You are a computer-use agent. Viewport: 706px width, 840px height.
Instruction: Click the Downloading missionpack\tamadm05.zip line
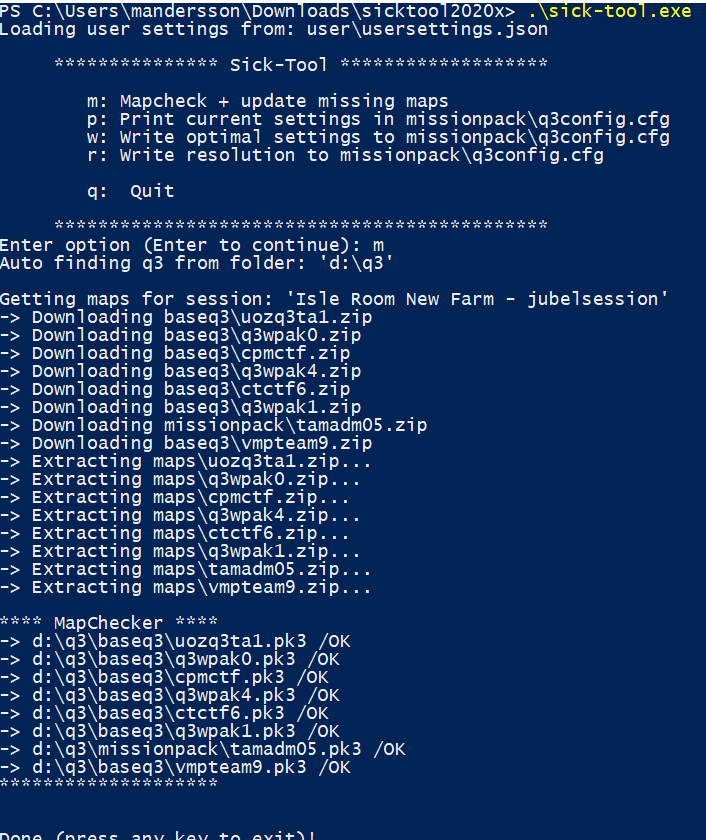click(229, 425)
